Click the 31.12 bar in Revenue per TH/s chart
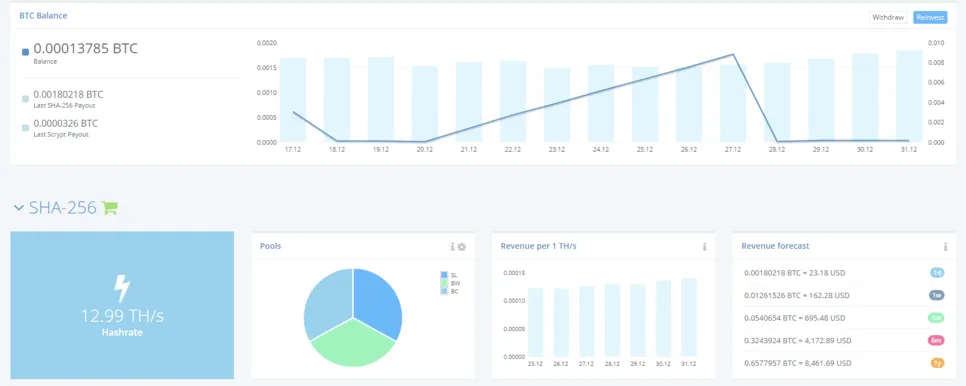 689,318
